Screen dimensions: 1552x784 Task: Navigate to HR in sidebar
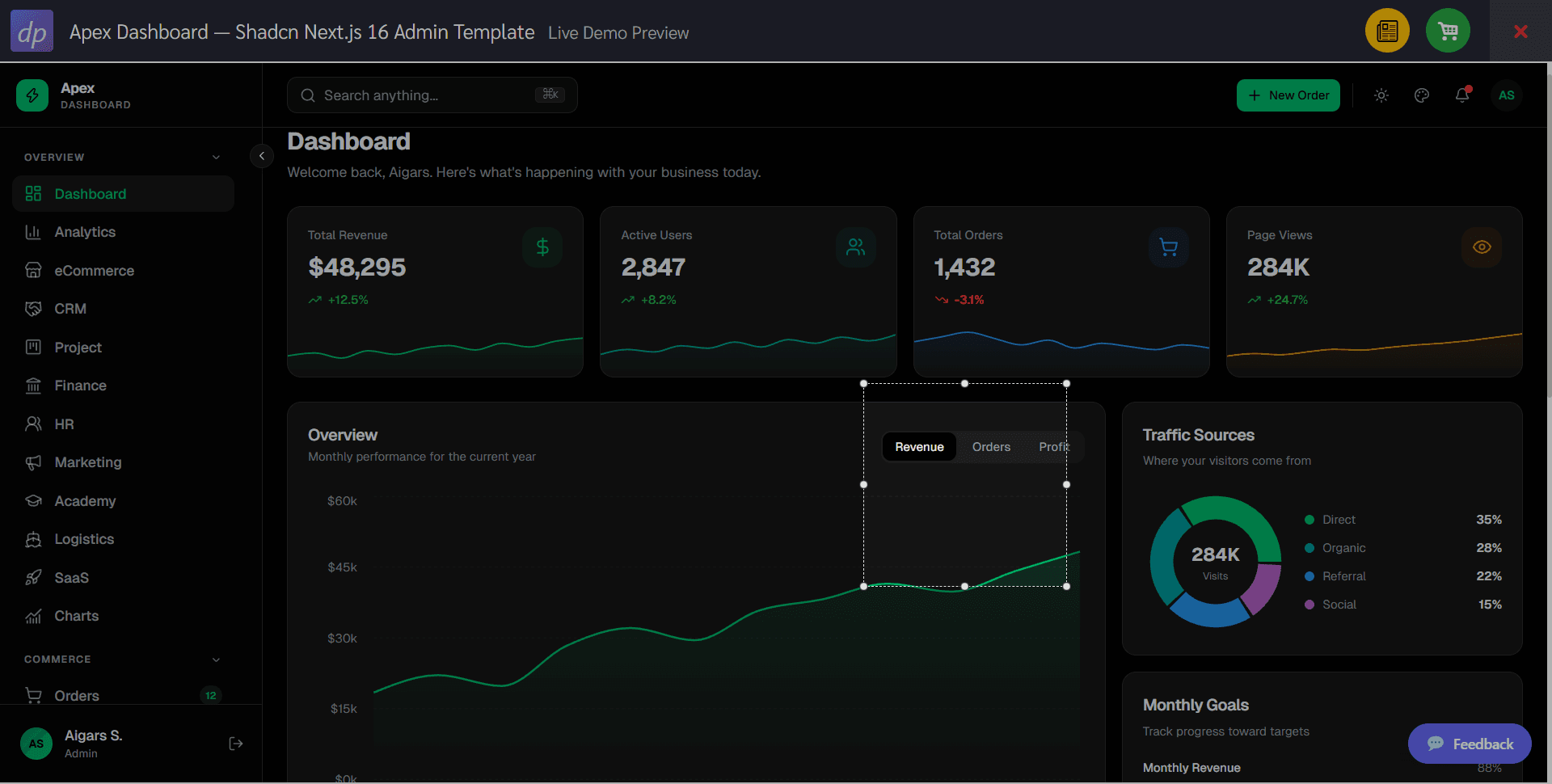123,424
